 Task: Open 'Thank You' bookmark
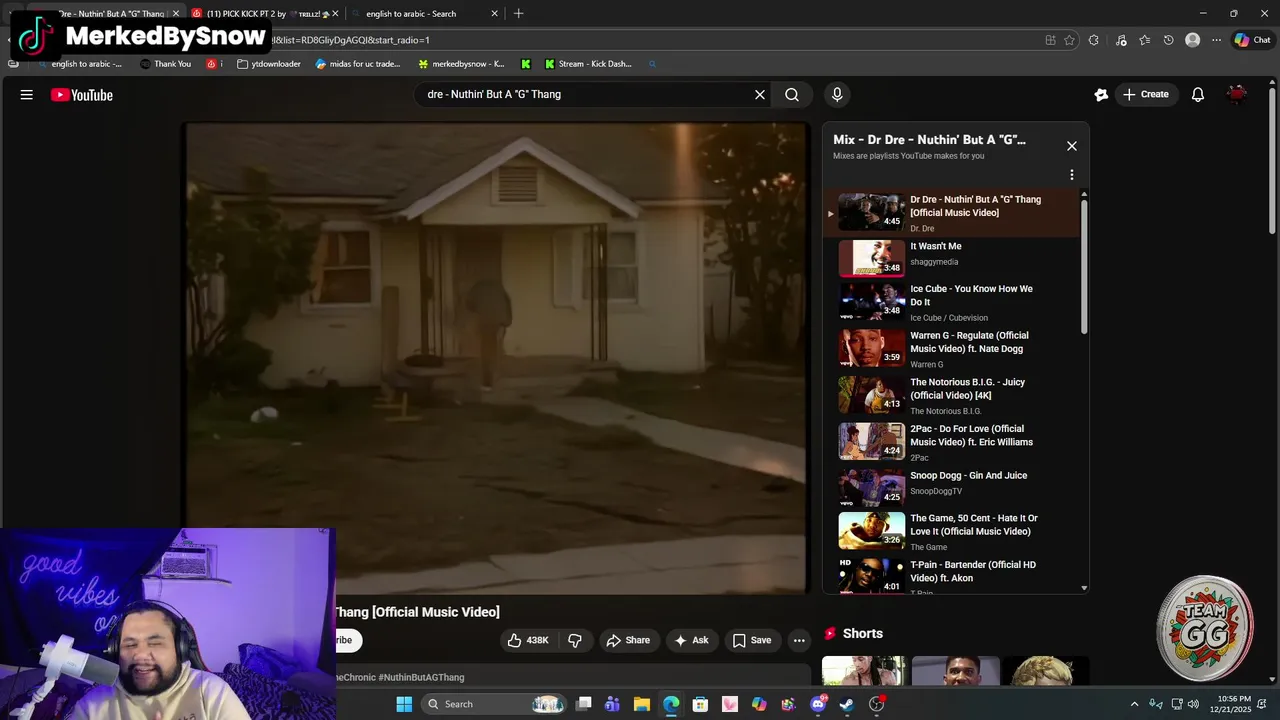click(166, 64)
